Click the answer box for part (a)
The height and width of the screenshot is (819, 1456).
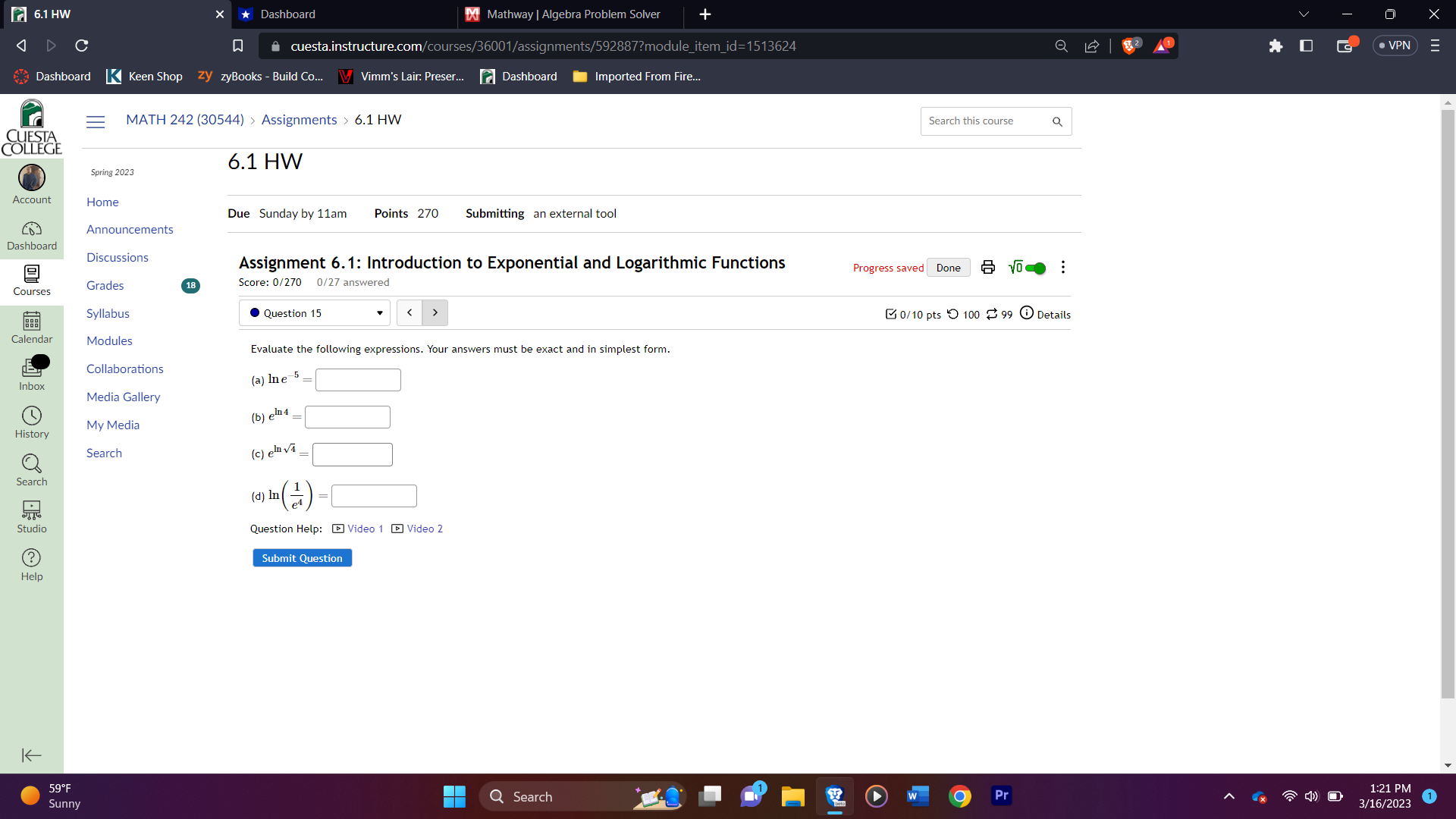357,379
